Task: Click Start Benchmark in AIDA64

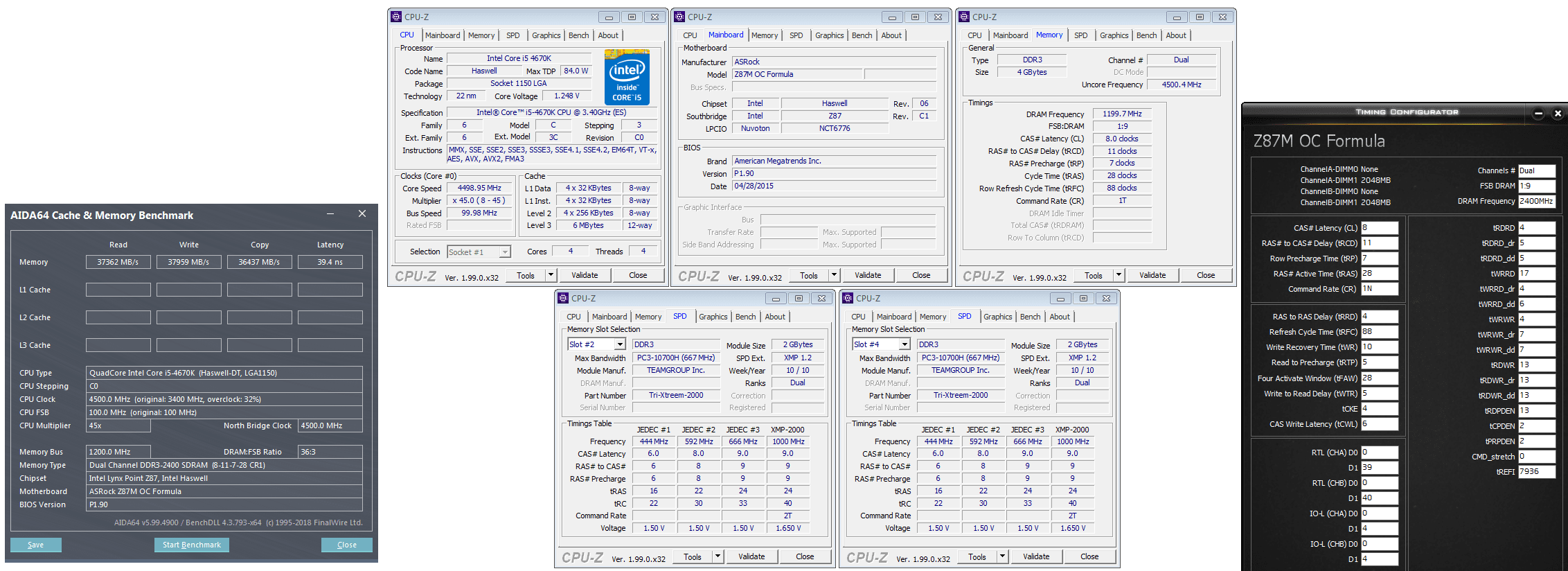Action: tap(192, 545)
